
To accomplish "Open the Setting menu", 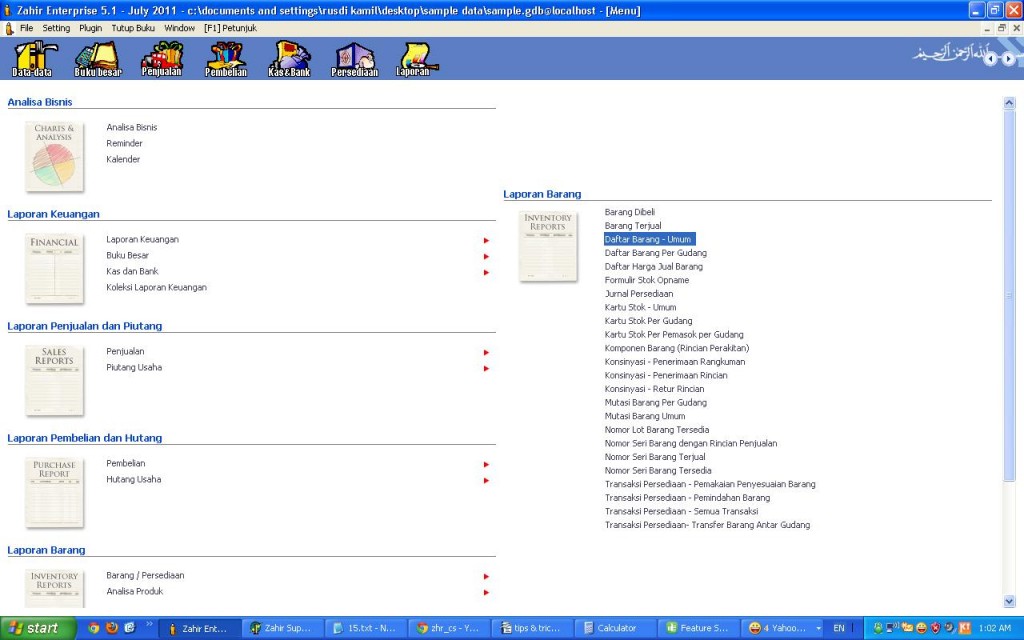I will (x=56, y=28).
